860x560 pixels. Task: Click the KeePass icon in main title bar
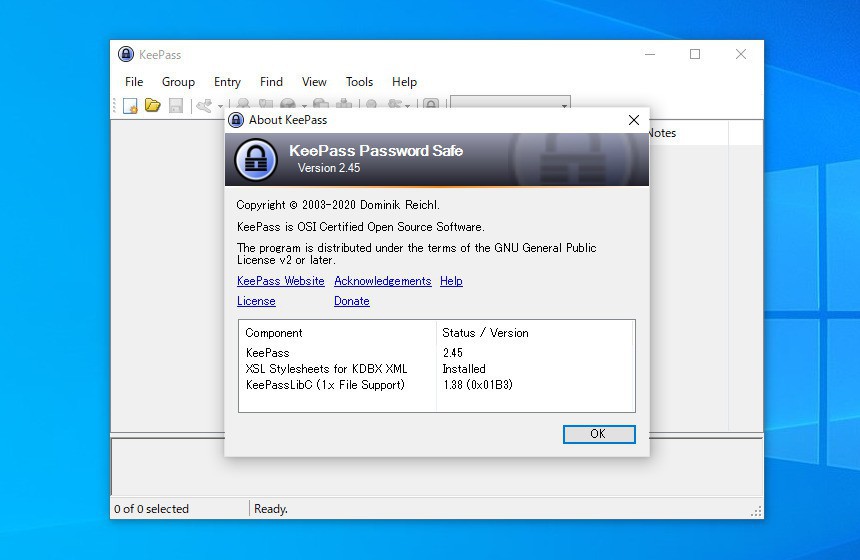click(126, 55)
